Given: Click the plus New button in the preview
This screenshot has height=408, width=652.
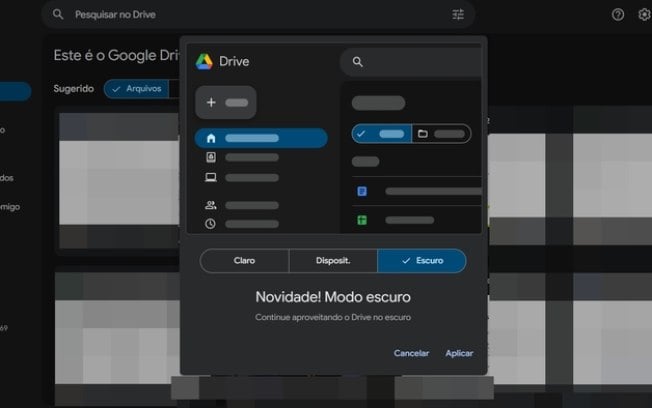Looking at the screenshot, I should (226, 102).
